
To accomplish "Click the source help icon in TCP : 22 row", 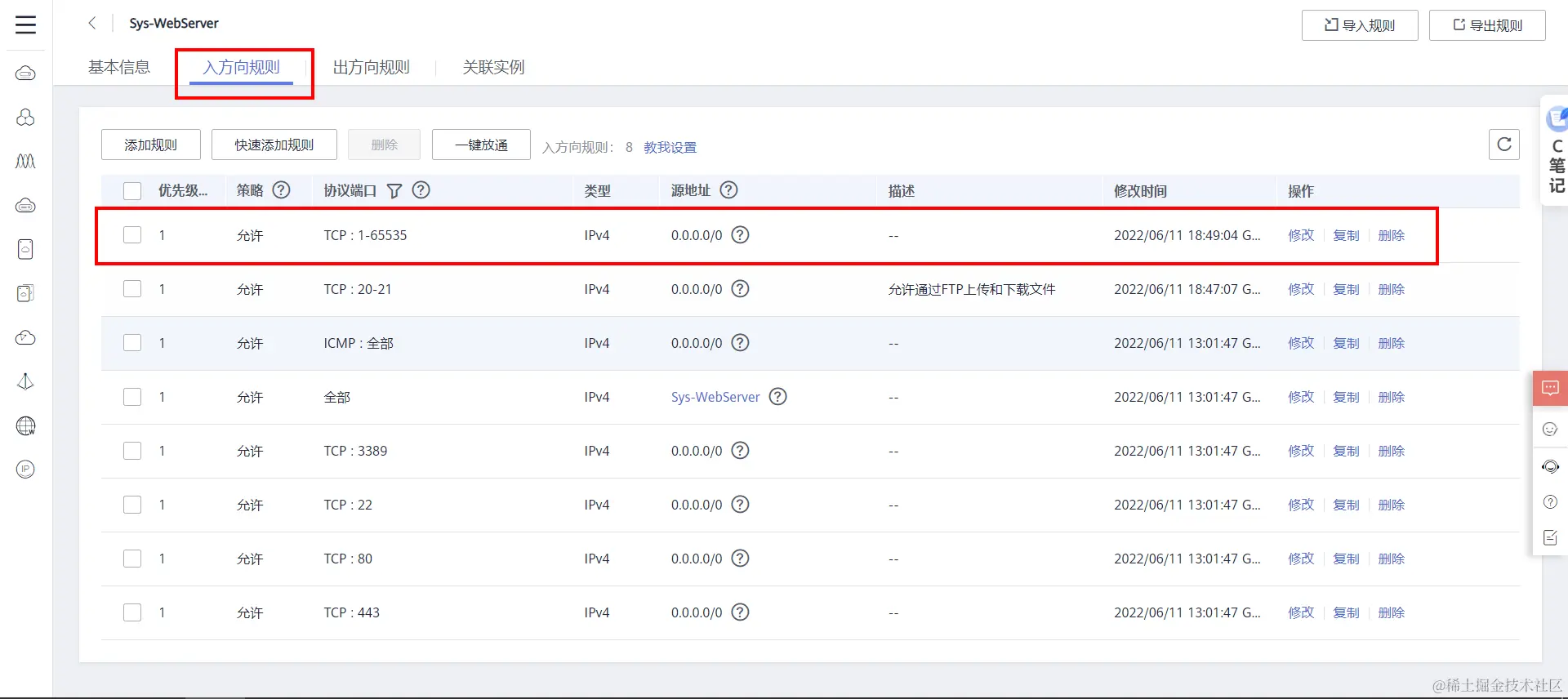I will (740, 505).
